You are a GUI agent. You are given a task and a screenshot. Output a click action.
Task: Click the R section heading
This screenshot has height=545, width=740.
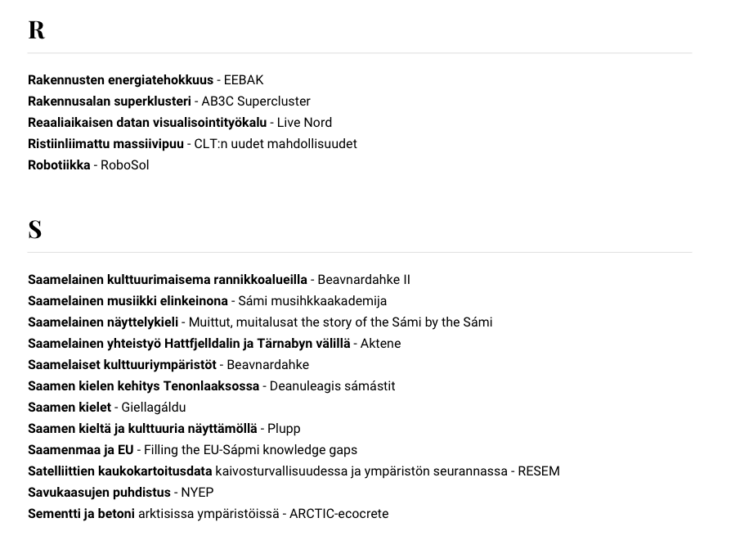pyautogui.click(x=36, y=30)
